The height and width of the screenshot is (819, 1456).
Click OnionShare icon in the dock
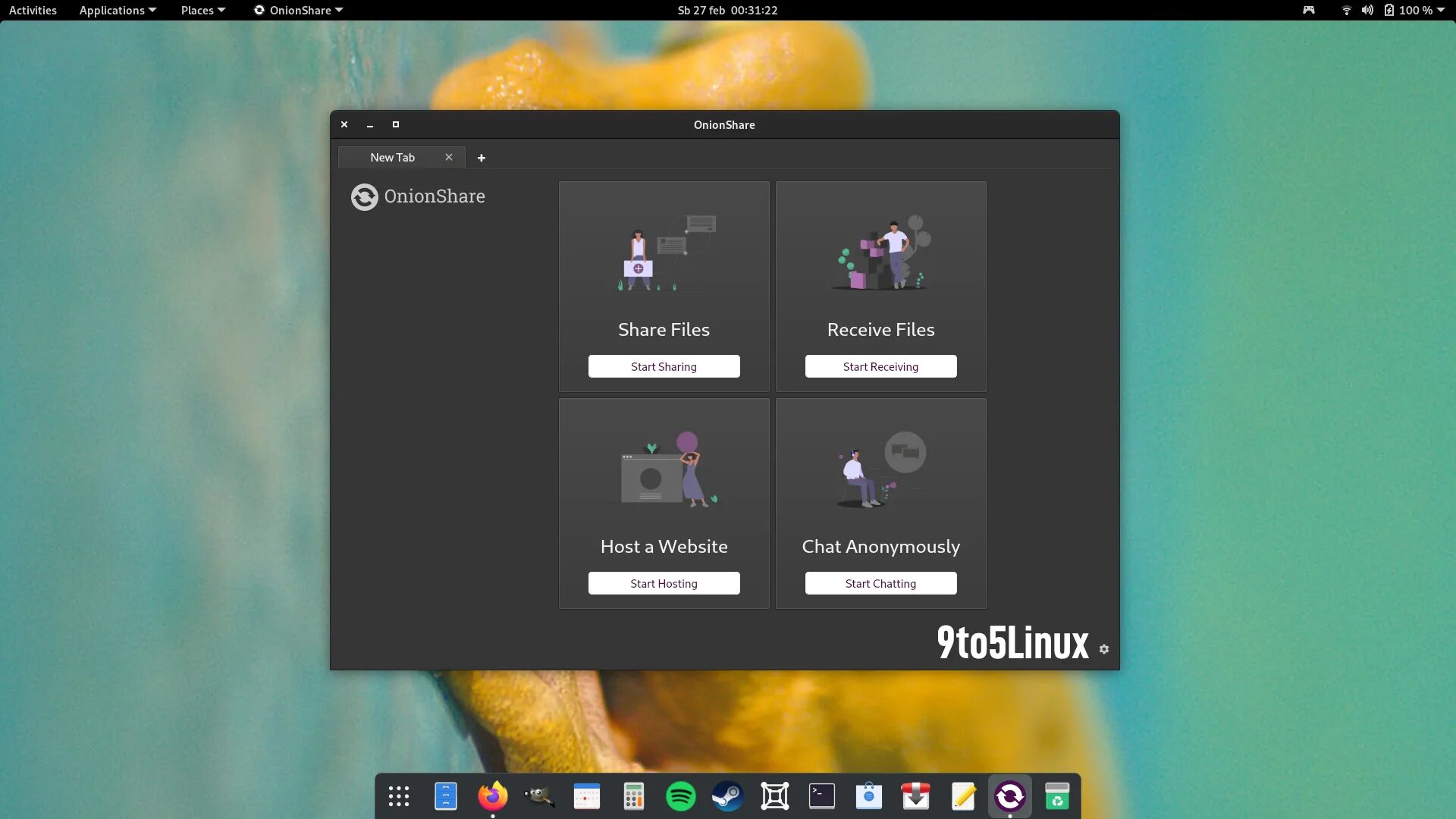click(1009, 796)
